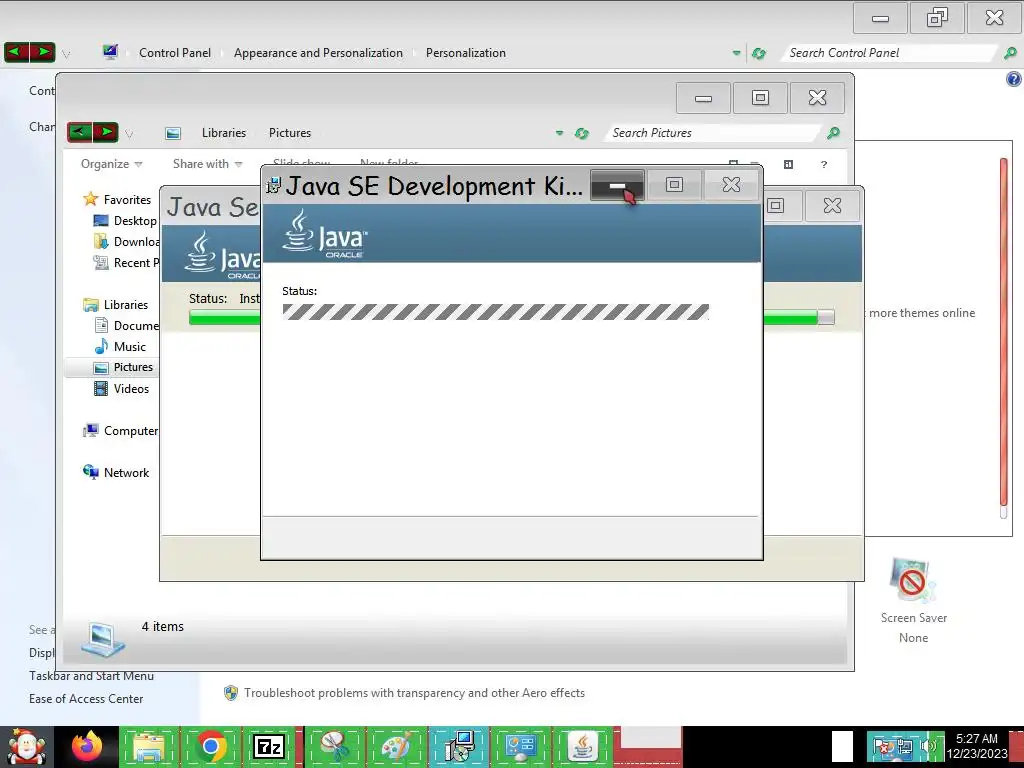The image size is (1024, 768).
Task: Open installer setup taskbar icon
Action: tap(458, 746)
